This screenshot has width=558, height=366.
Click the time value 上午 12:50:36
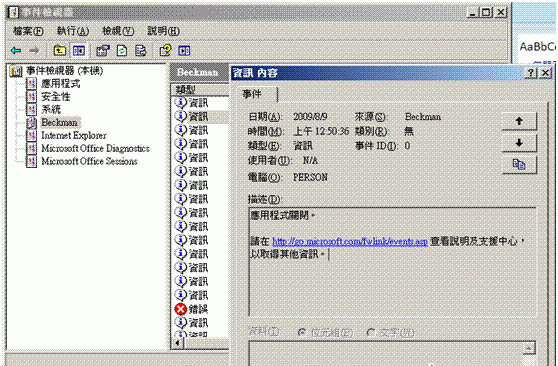(321, 131)
